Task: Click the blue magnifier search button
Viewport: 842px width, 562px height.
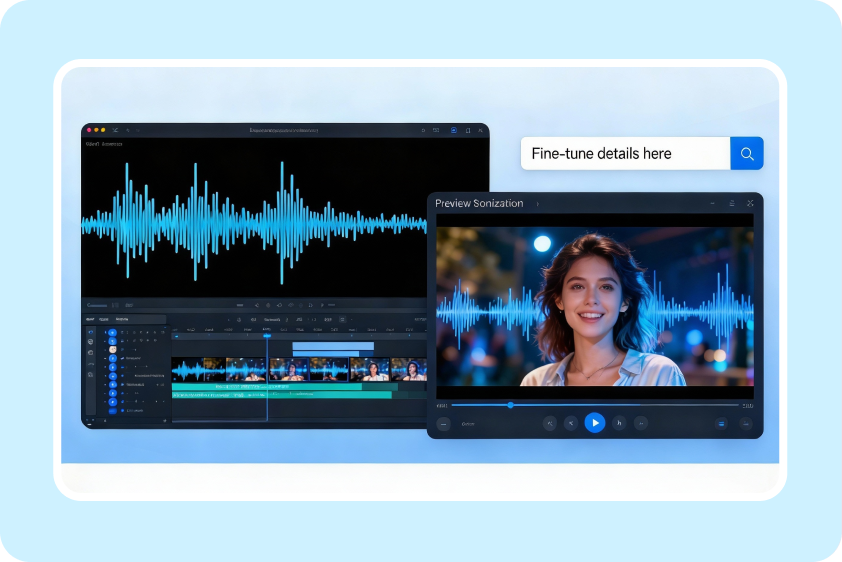Action: pyautogui.click(x=746, y=154)
